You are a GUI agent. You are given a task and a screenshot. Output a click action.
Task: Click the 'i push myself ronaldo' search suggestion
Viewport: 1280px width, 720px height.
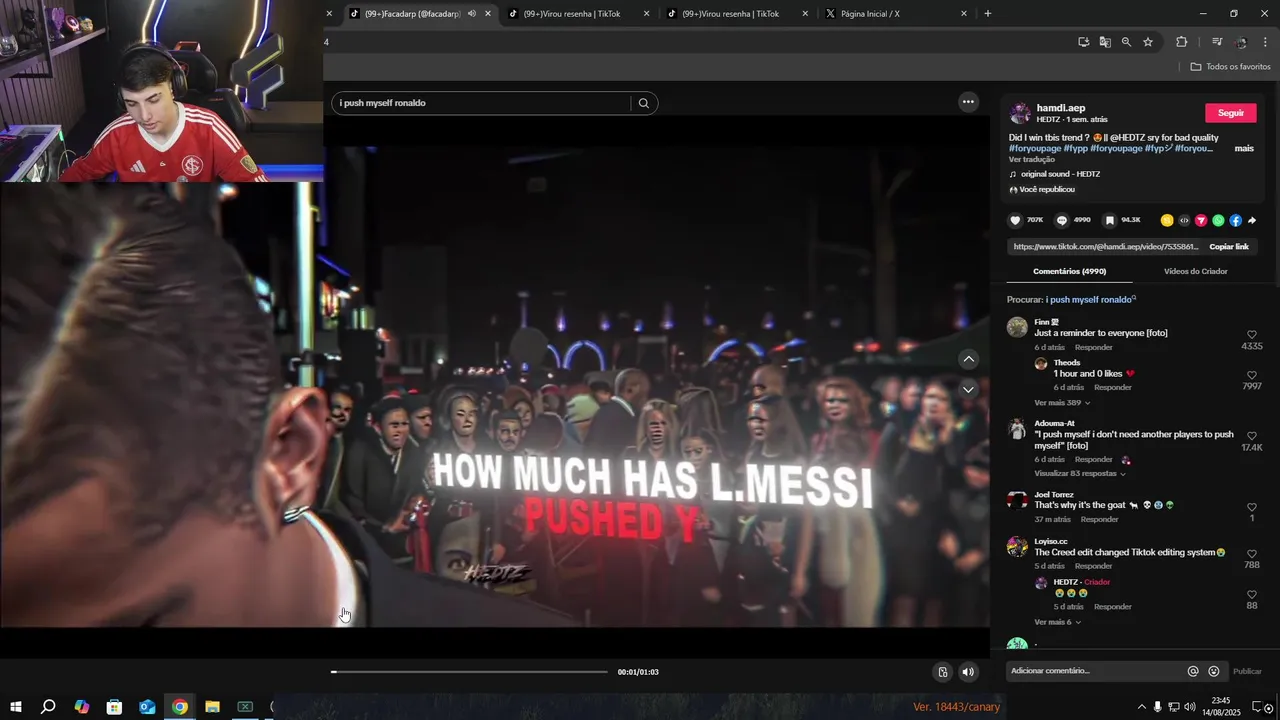(x=1089, y=299)
